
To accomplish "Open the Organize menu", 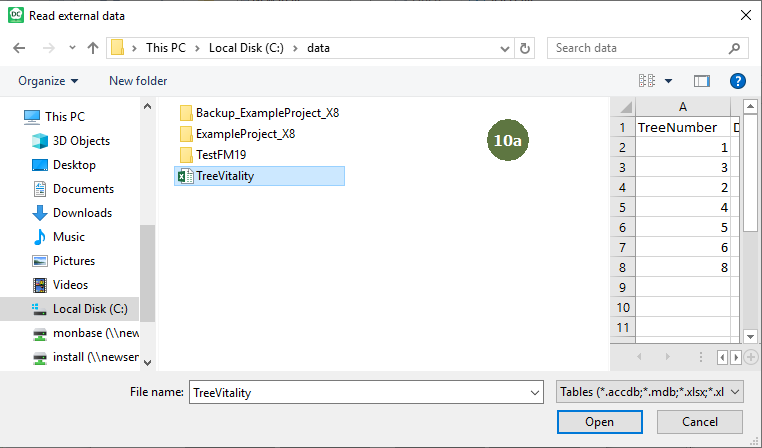I will point(47,81).
